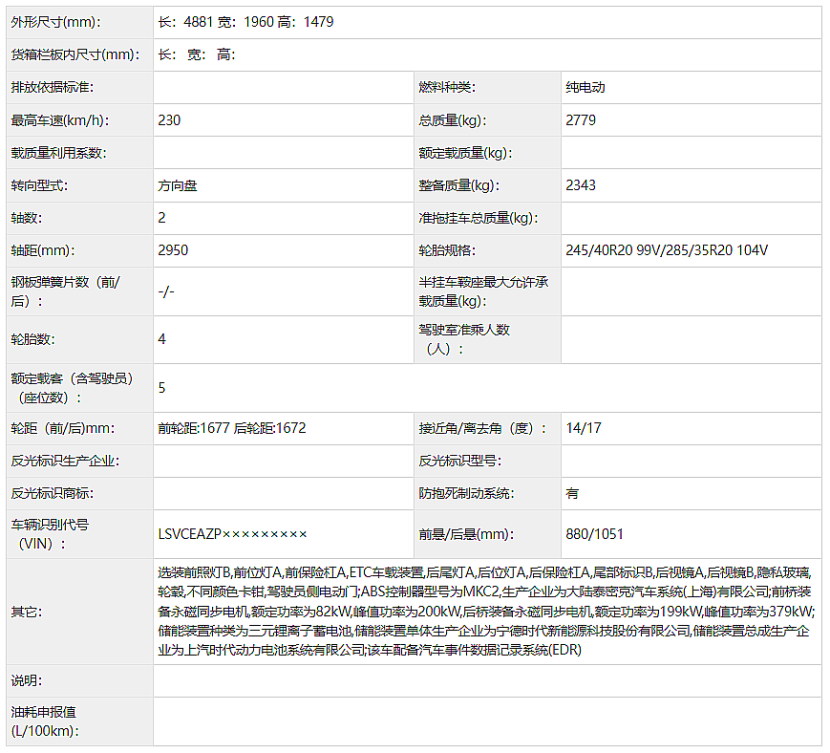The width and height of the screenshot is (830, 753).
Task: Click the 前悬/后悬(mm) label
Action: [x=466, y=534]
